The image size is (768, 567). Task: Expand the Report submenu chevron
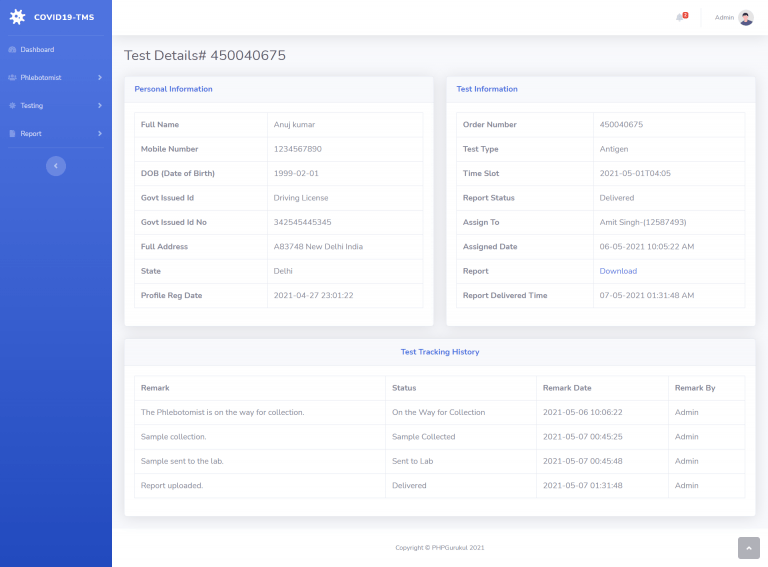coord(99,133)
